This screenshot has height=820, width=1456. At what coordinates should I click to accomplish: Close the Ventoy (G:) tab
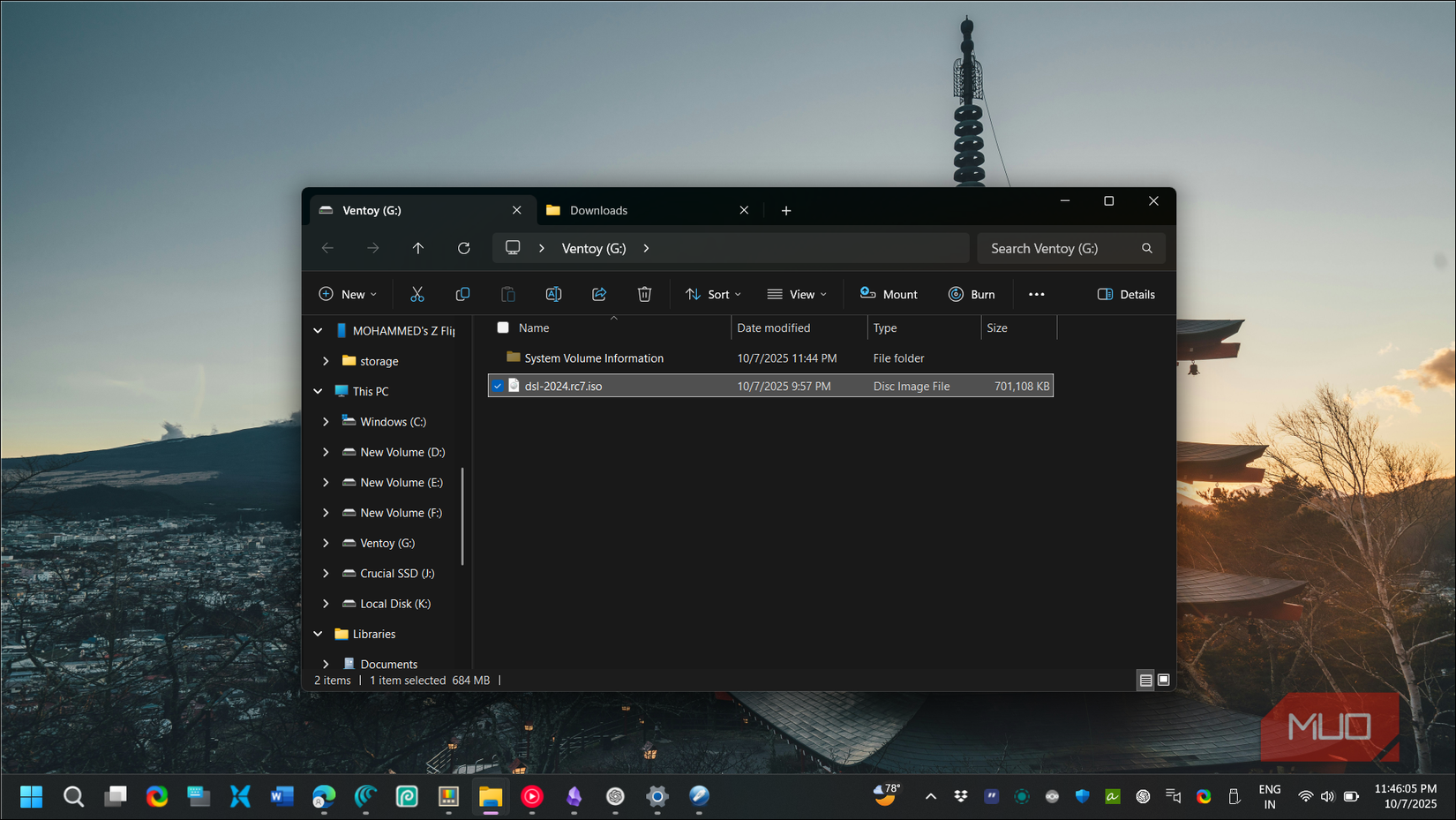coord(517,210)
